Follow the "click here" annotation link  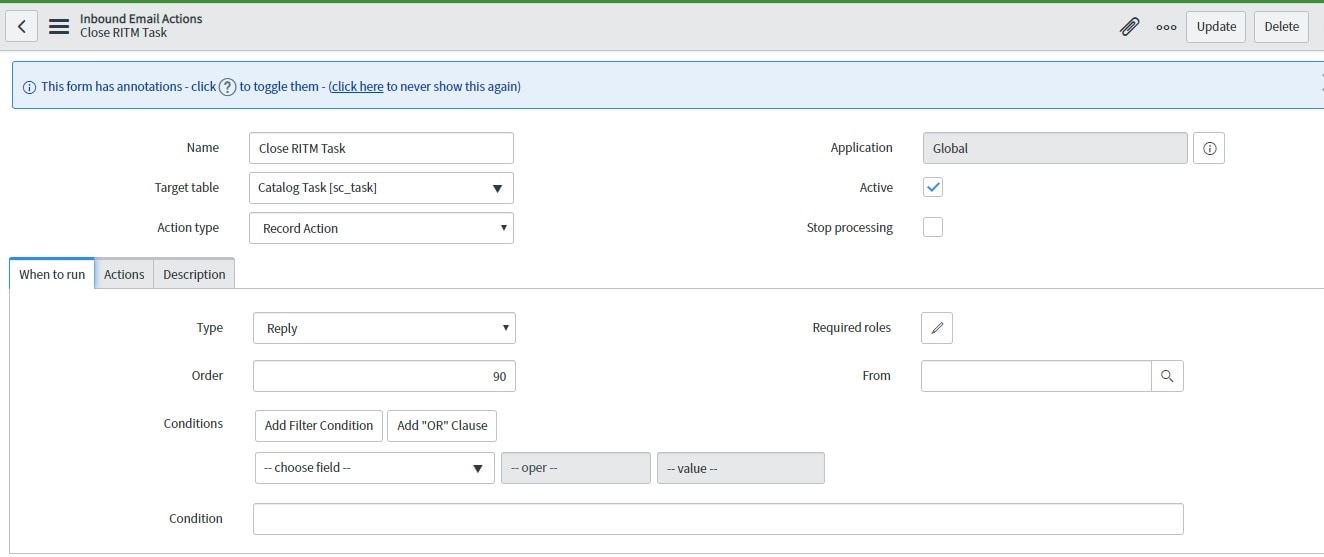[x=357, y=87]
